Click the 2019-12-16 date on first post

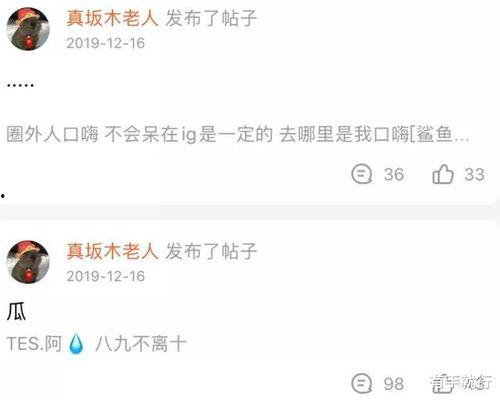[x=105, y=43]
